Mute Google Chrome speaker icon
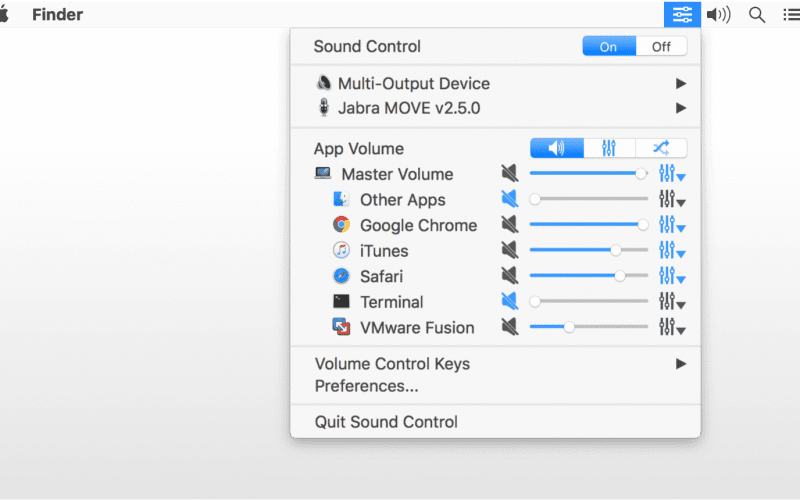This screenshot has height=500, width=800. pos(509,224)
